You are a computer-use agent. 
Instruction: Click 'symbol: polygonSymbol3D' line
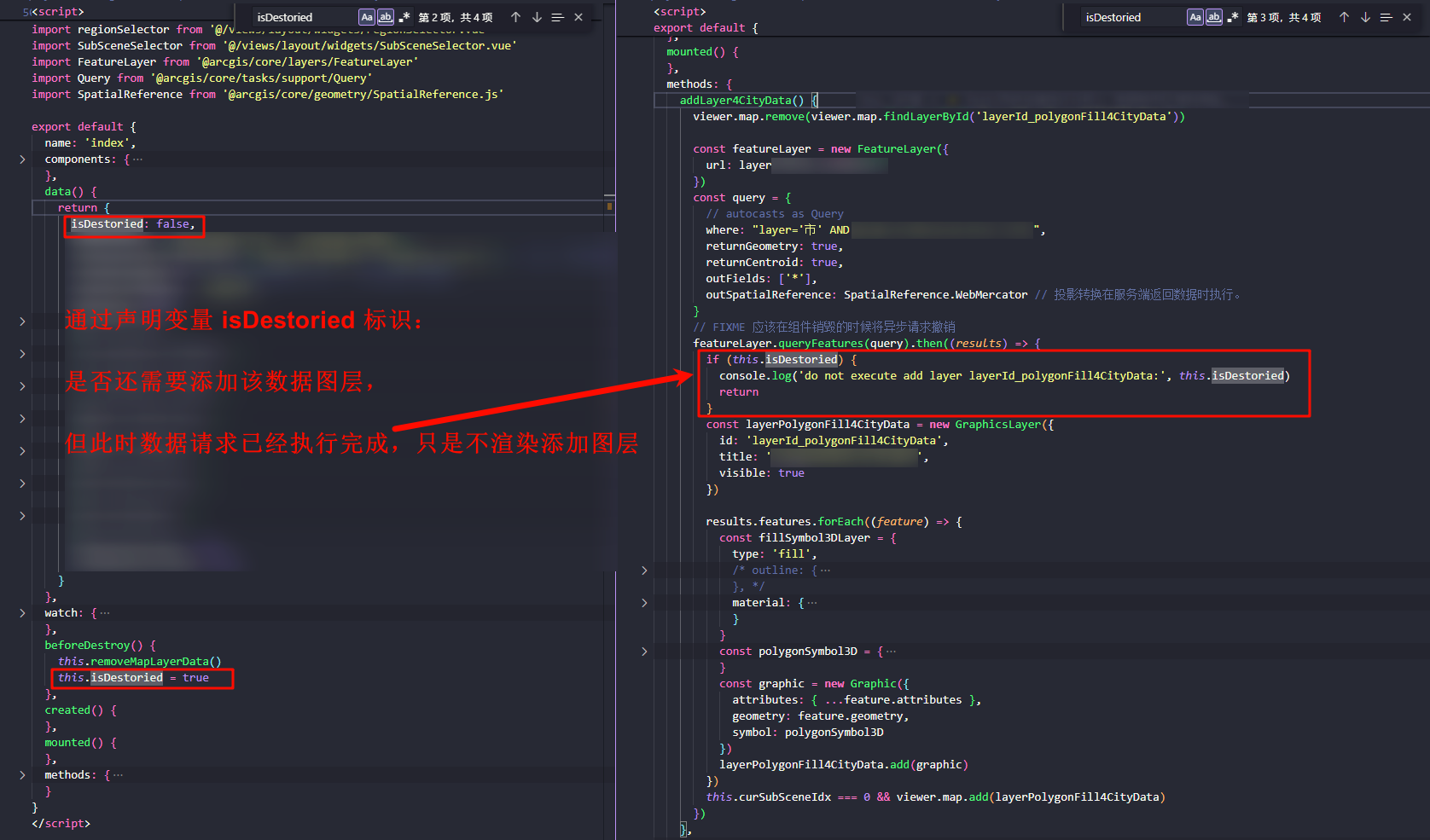point(808,733)
